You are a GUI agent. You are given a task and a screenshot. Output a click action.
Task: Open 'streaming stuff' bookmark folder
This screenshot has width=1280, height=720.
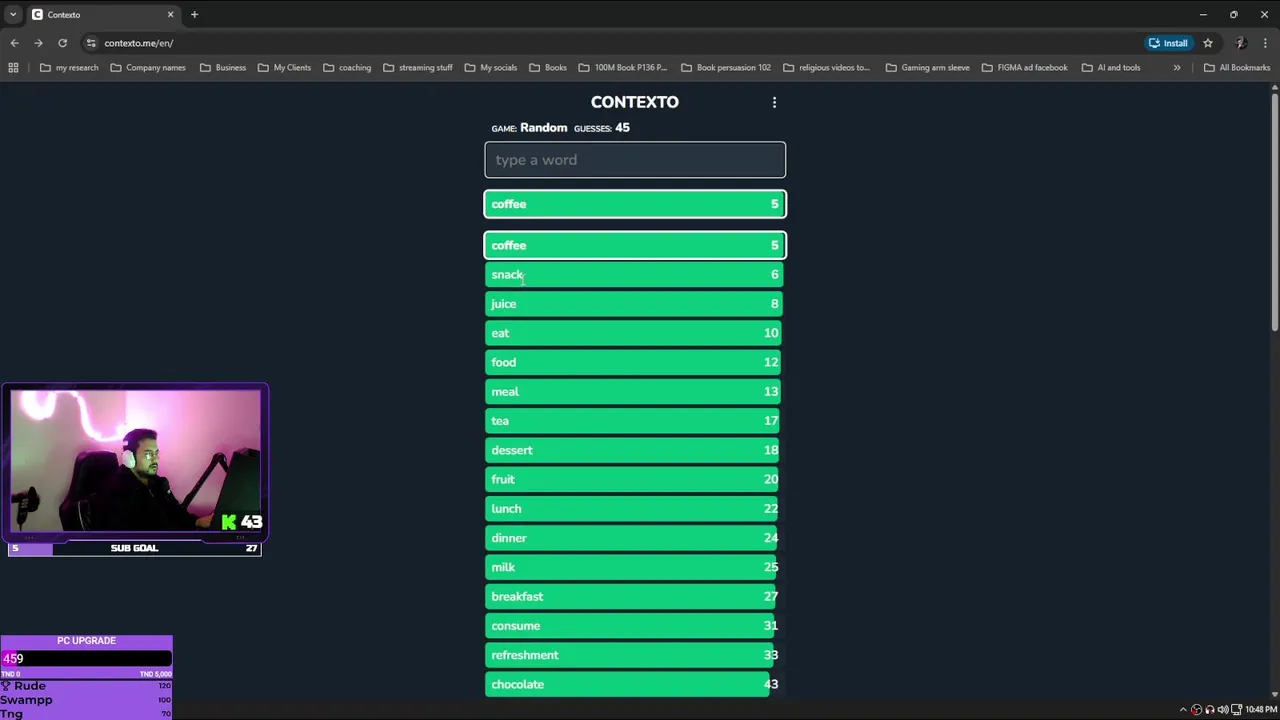point(418,67)
